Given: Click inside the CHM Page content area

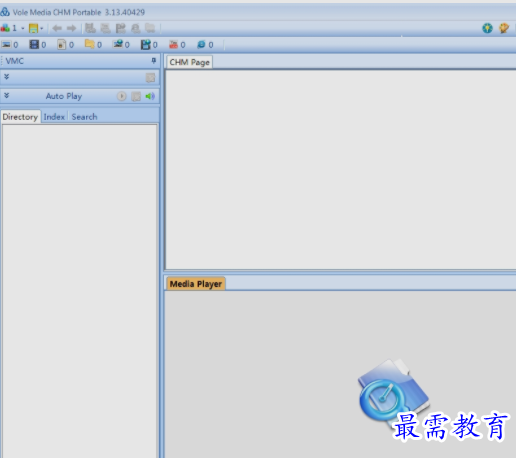Looking at the screenshot, I should tap(341, 169).
